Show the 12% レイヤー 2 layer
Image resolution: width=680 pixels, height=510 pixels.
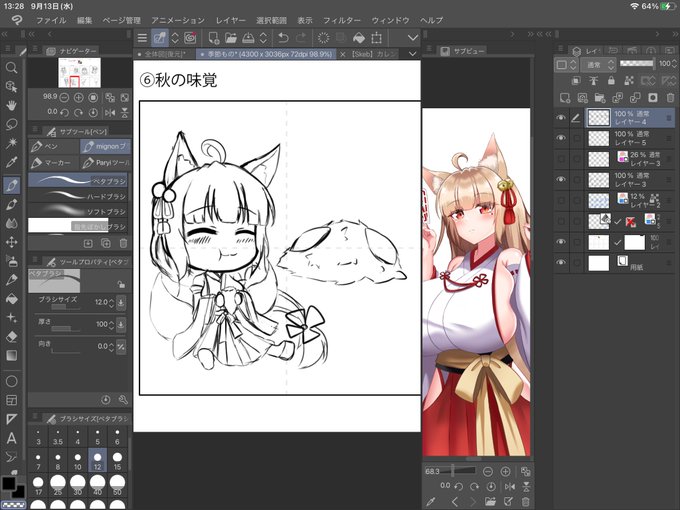click(561, 200)
